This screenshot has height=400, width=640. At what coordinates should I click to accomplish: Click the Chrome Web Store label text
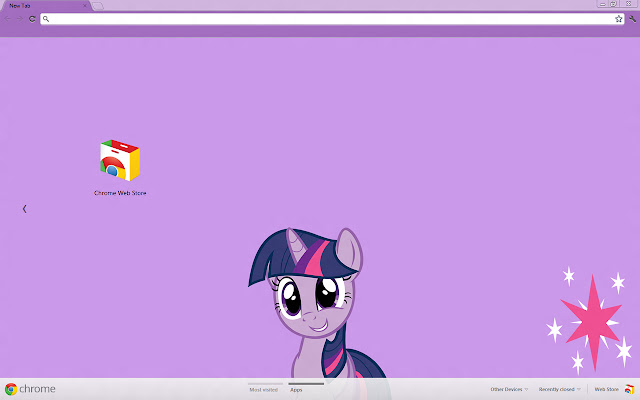(120, 193)
